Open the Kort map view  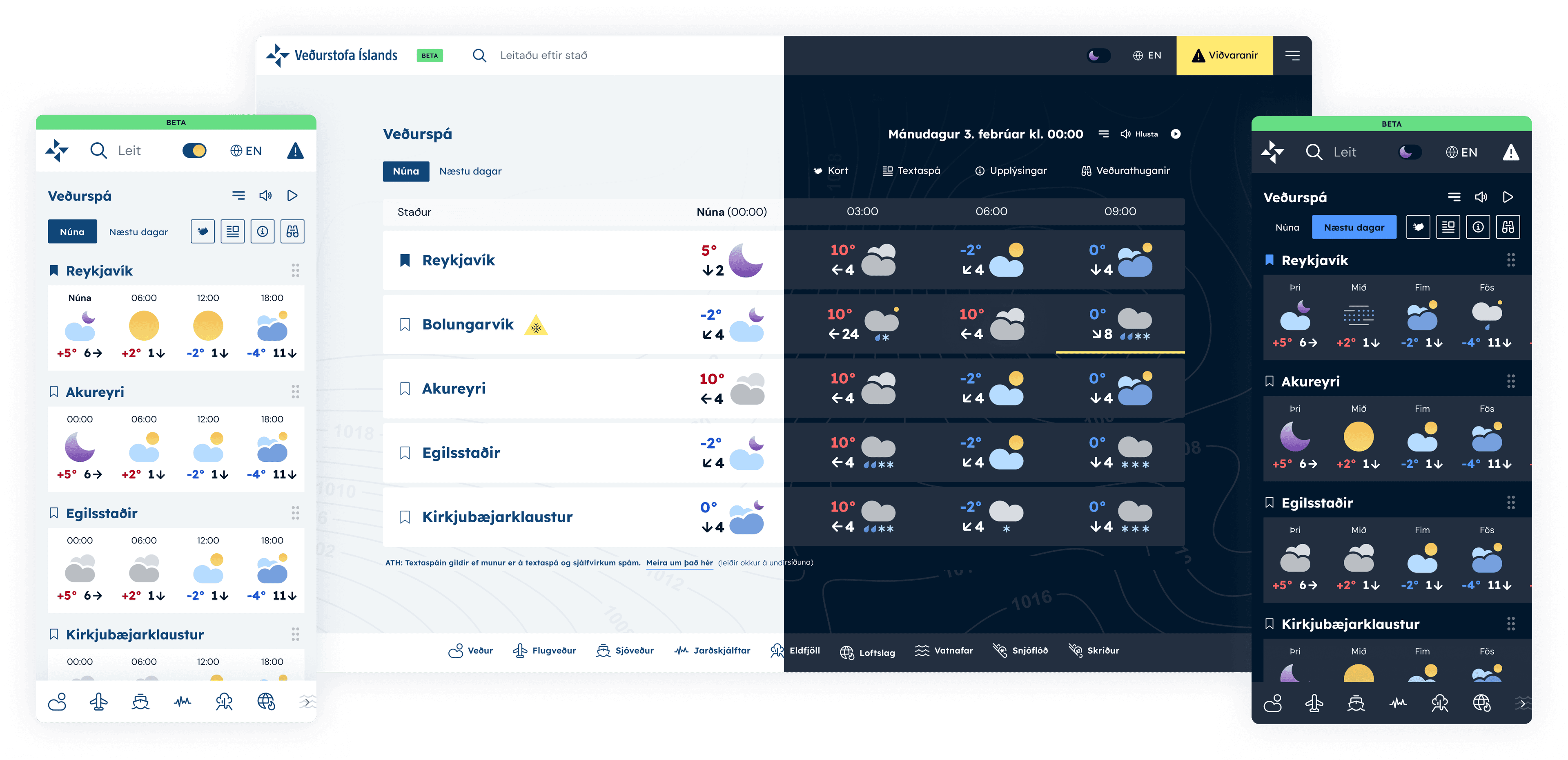[x=831, y=170]
